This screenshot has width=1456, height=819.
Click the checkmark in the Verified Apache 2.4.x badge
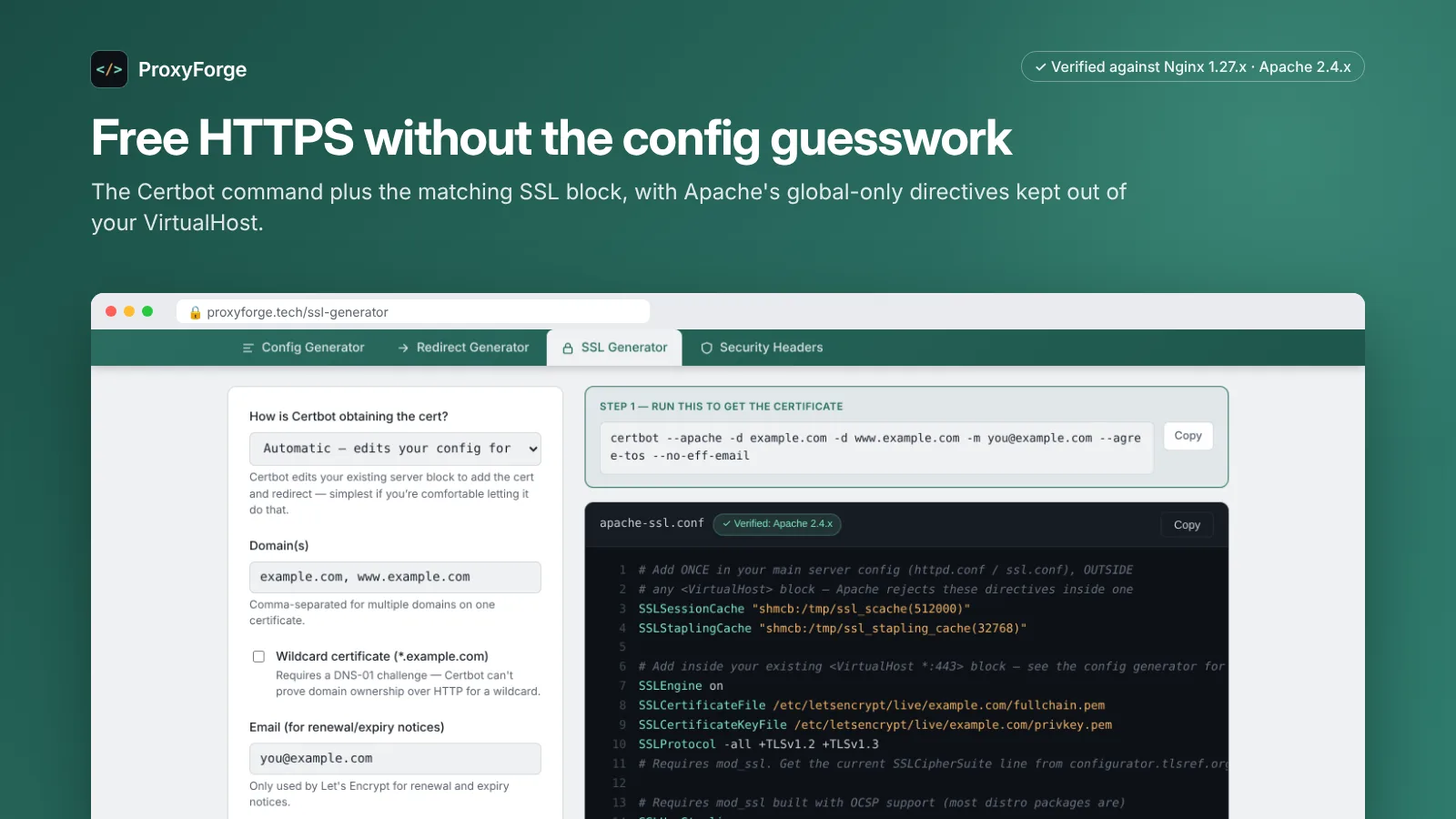(x=726, y=524)
